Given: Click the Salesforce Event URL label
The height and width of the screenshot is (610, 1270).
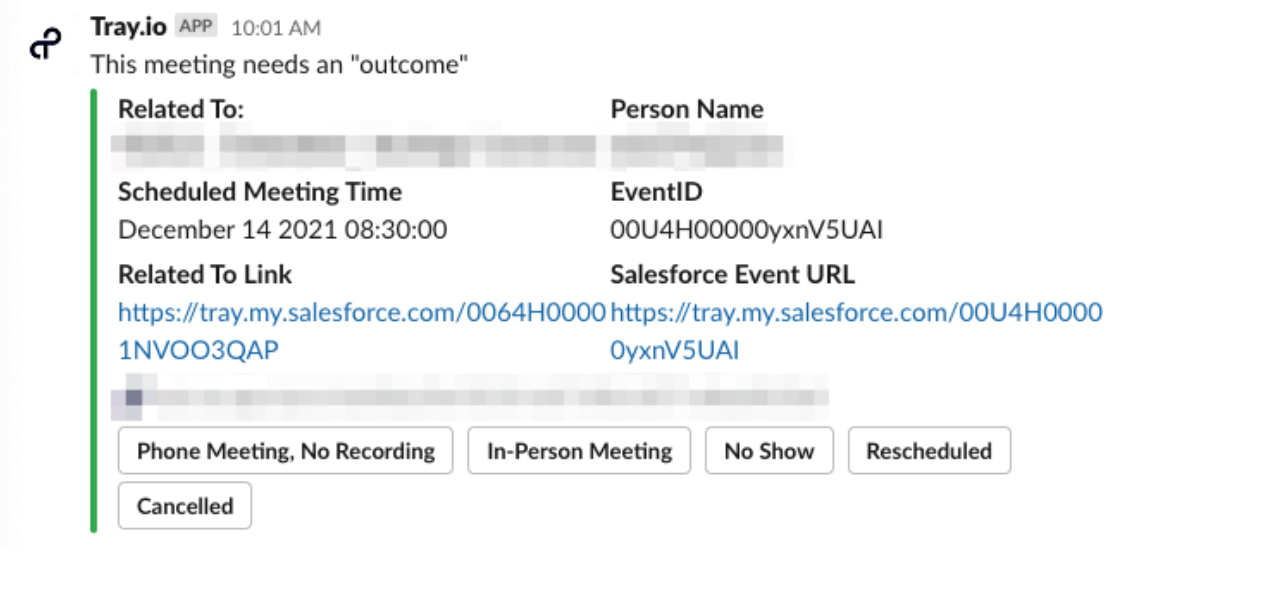Looking at the screenshot, I should (x=733, y=274).
